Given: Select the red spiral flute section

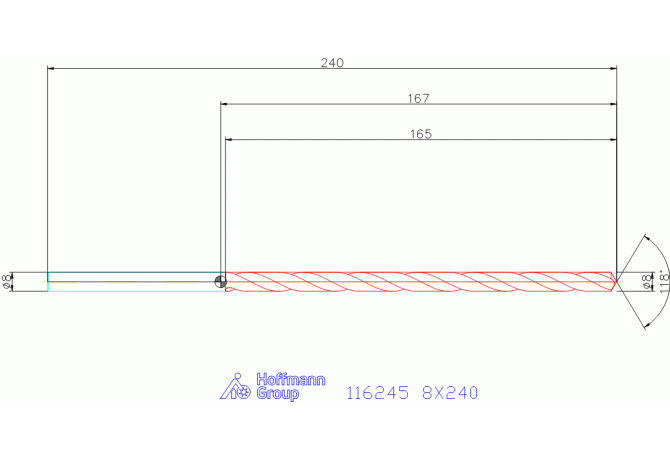Looking at the screenshot, I should 420,281.
